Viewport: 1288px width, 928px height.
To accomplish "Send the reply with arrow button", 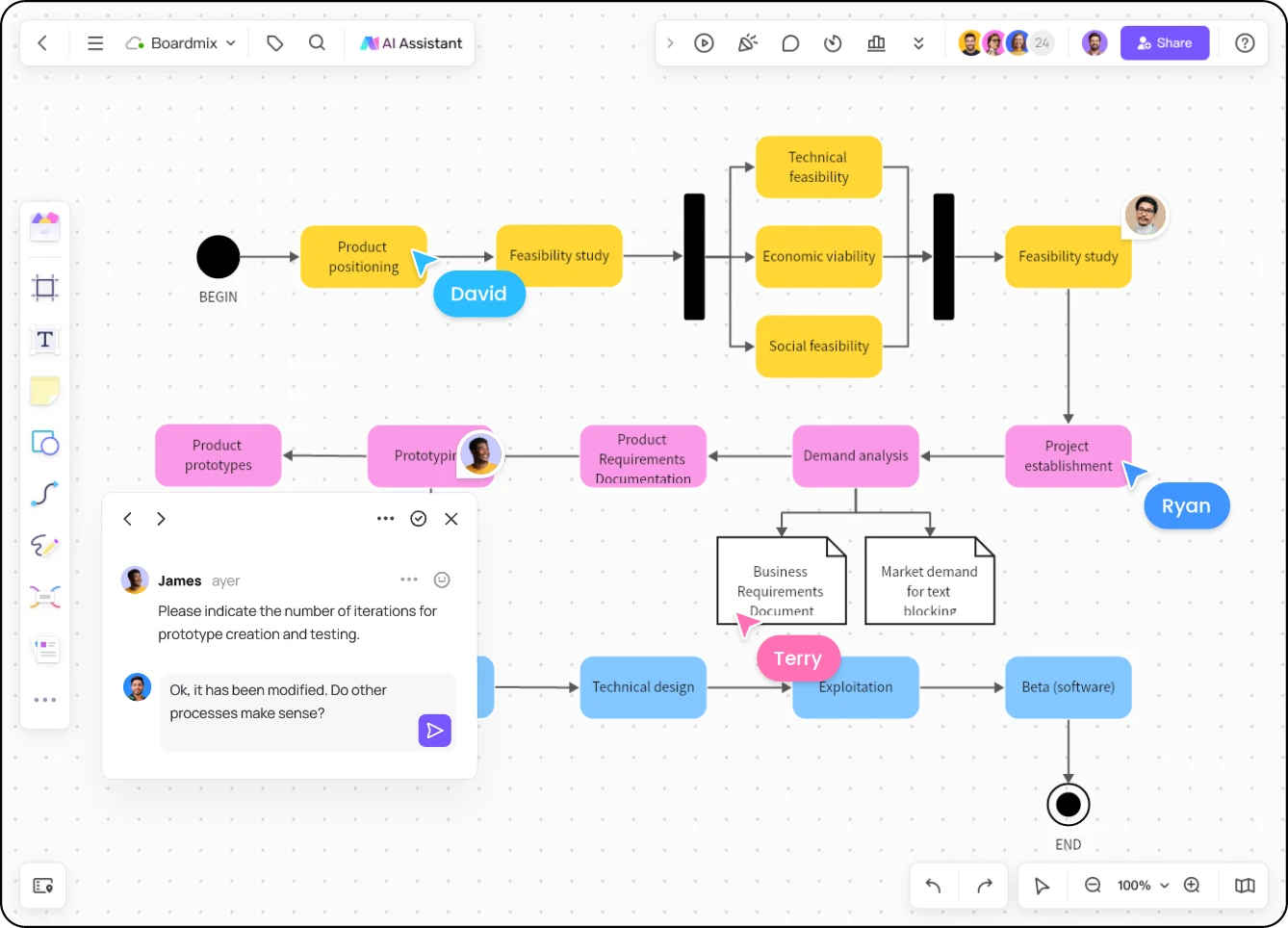I will (435, 731).
